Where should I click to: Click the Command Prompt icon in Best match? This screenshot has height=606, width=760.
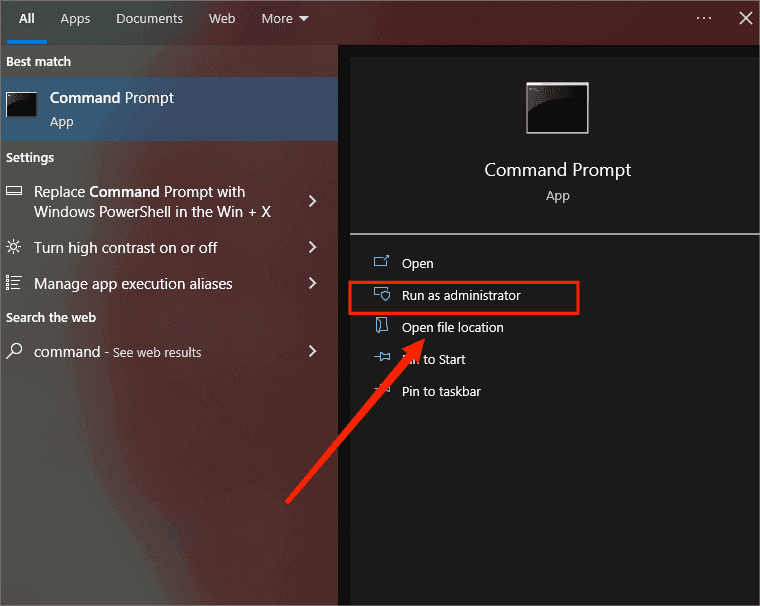click(x=22, y=104)
